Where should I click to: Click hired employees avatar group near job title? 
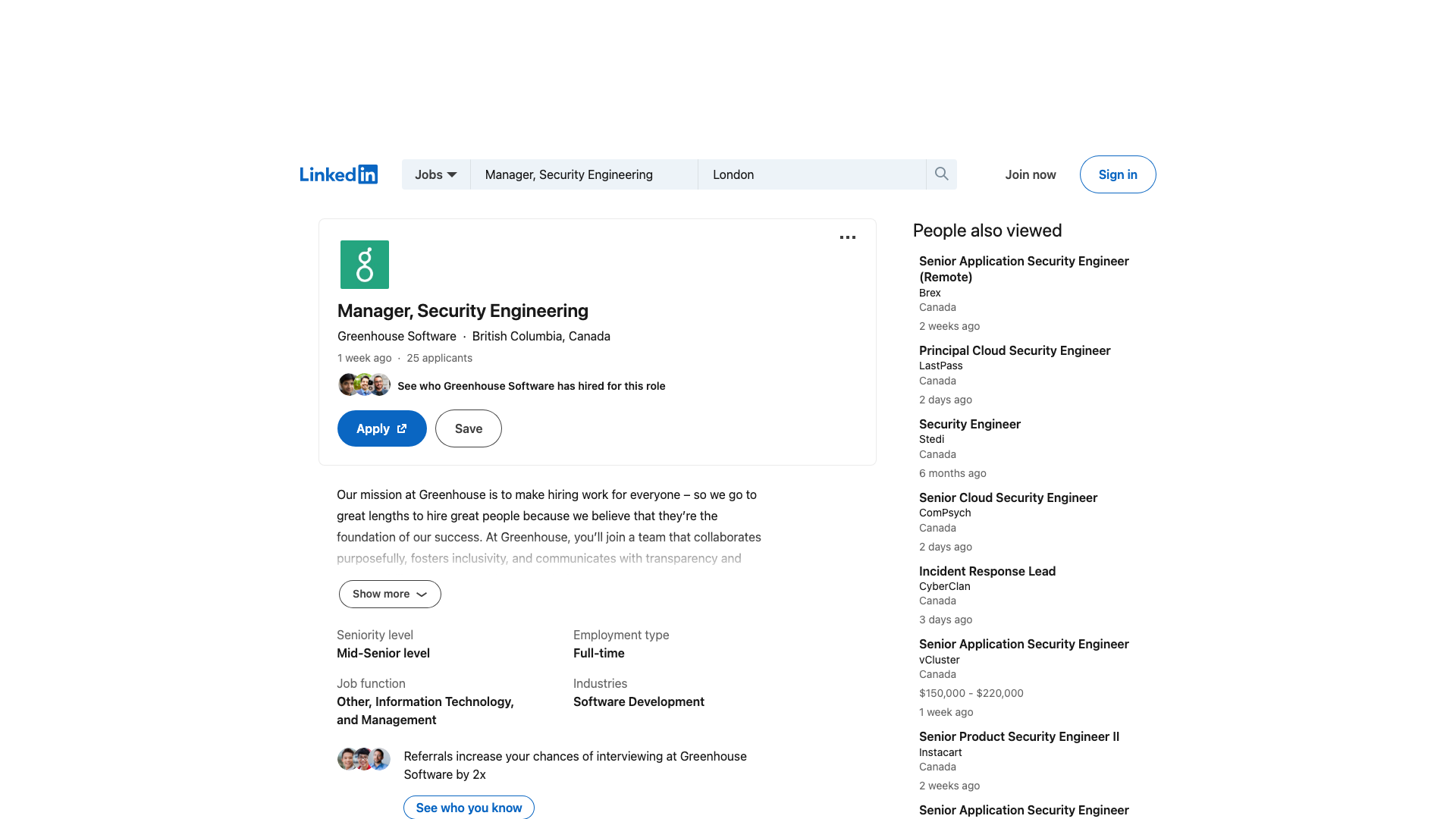(364, 385)
